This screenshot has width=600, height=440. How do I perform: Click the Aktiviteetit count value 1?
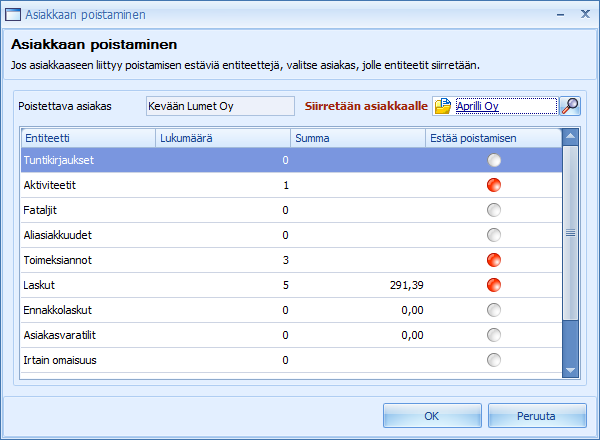point(285,185)
